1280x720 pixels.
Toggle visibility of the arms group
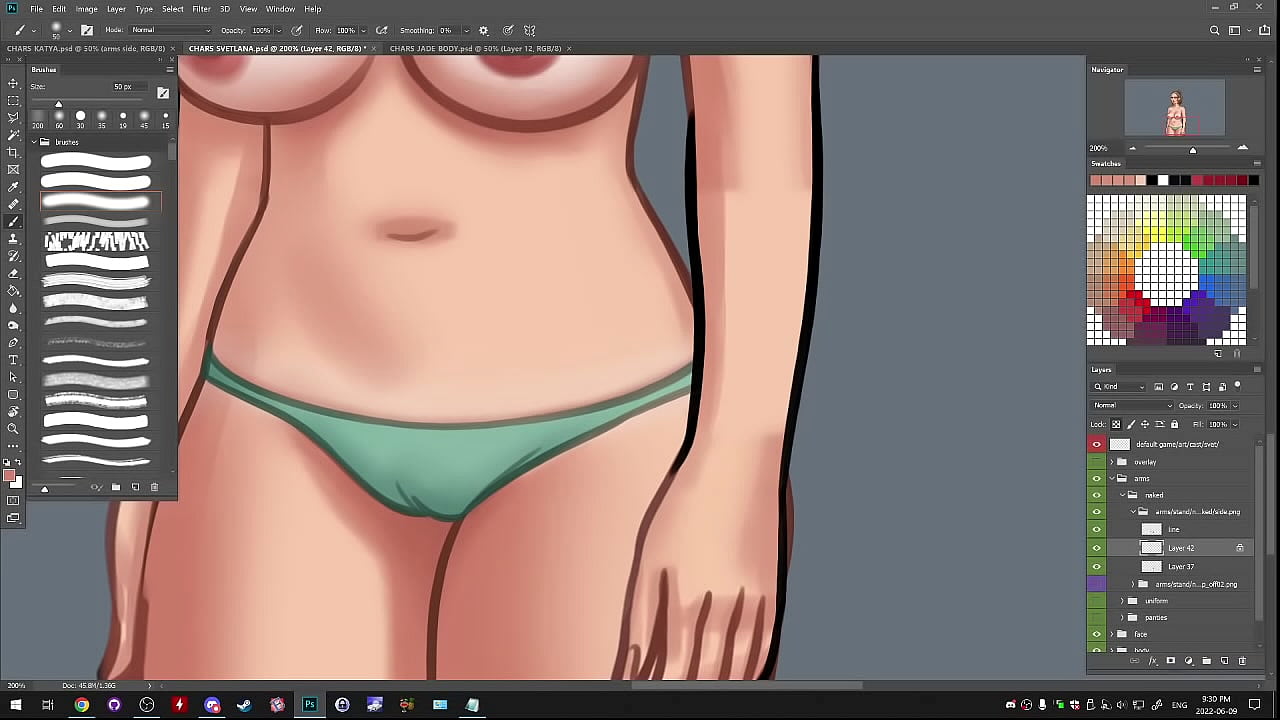coord(1096,478)
